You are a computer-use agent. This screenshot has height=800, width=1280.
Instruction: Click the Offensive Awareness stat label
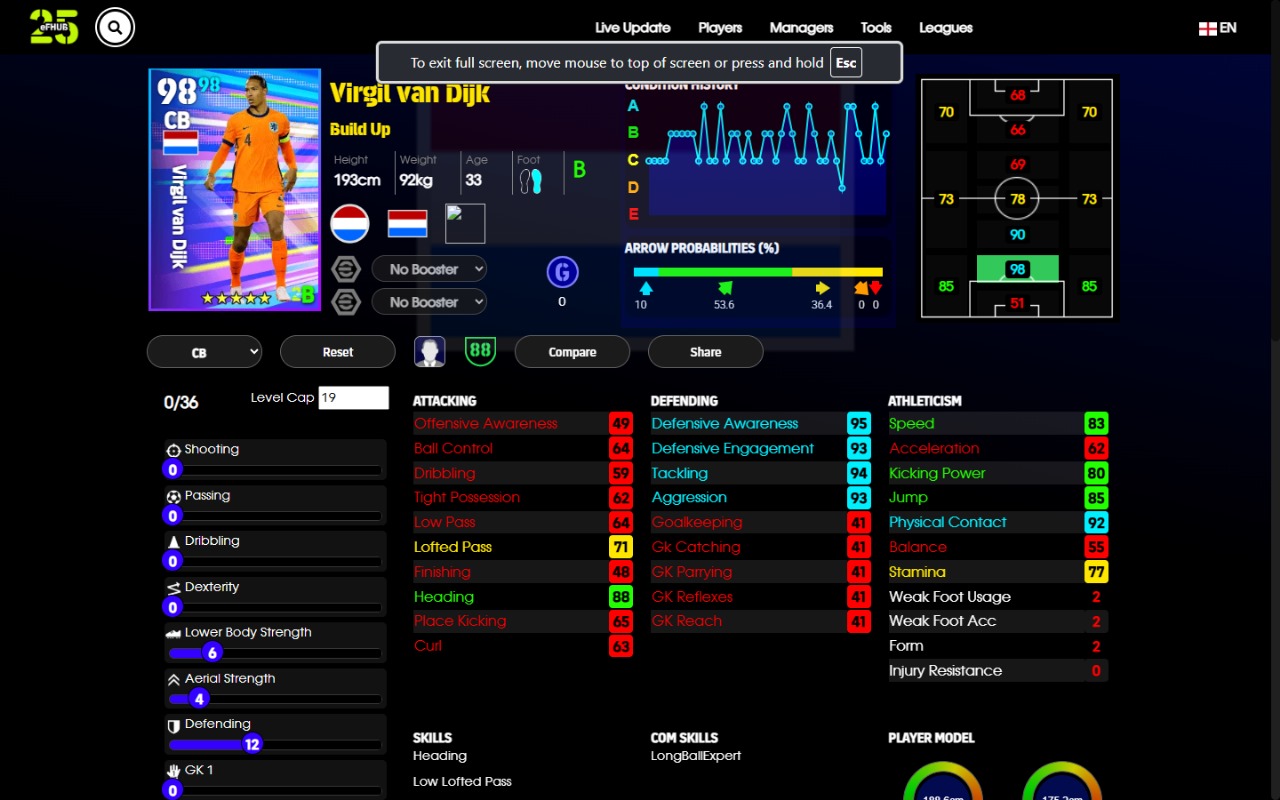click(x=486, y=424)
